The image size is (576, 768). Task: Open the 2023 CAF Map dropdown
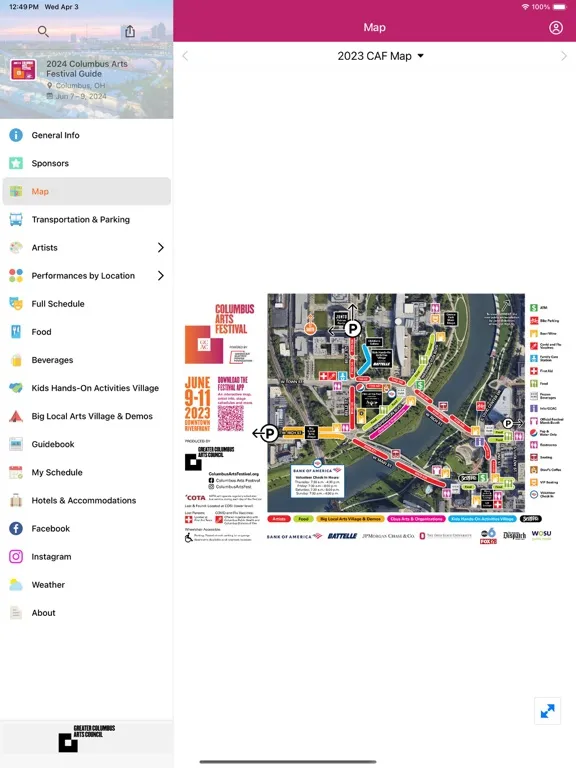pos(380,56)
